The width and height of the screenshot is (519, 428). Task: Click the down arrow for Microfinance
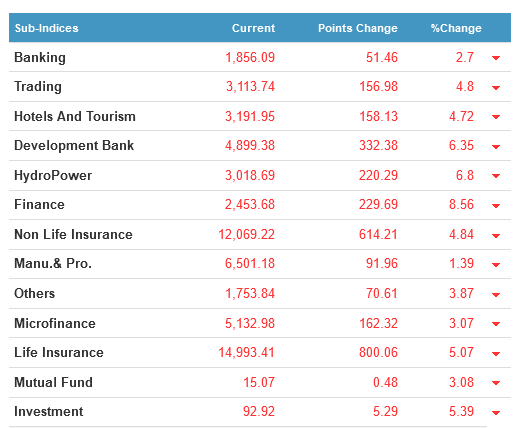tap(496, 324)
